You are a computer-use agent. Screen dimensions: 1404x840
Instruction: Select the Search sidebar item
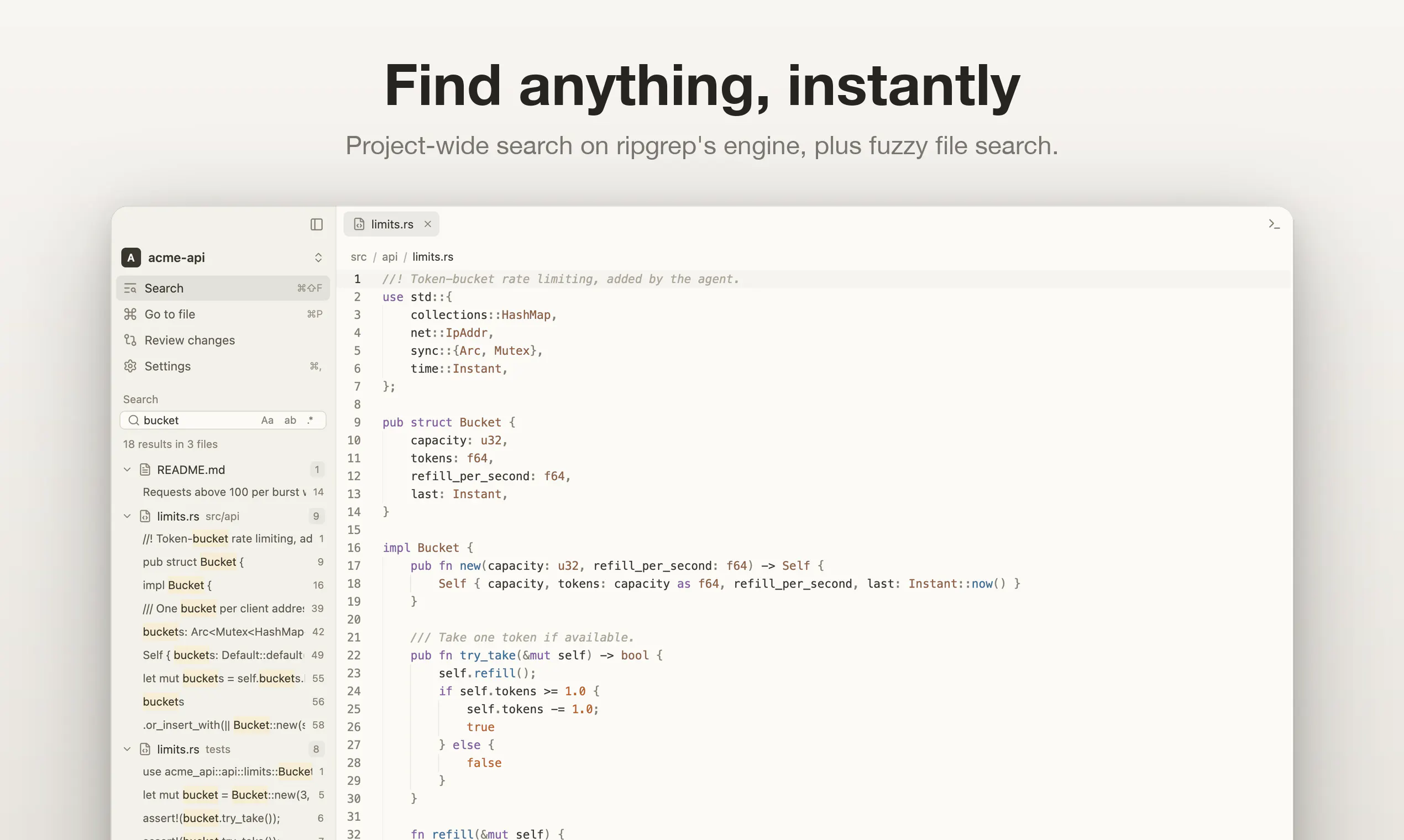tap(223, 288)
